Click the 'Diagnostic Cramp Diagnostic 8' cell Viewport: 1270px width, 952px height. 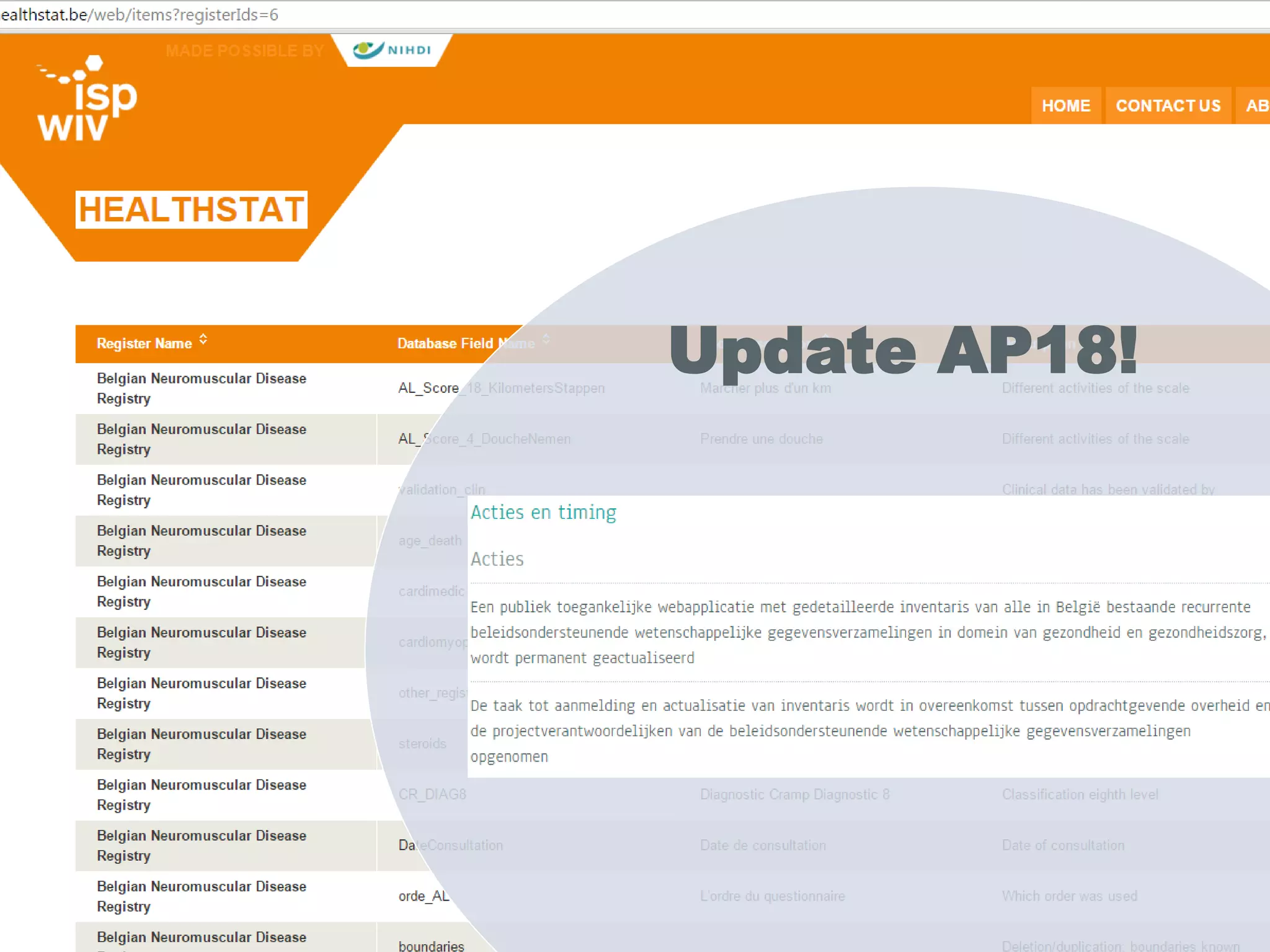(795, 795)
